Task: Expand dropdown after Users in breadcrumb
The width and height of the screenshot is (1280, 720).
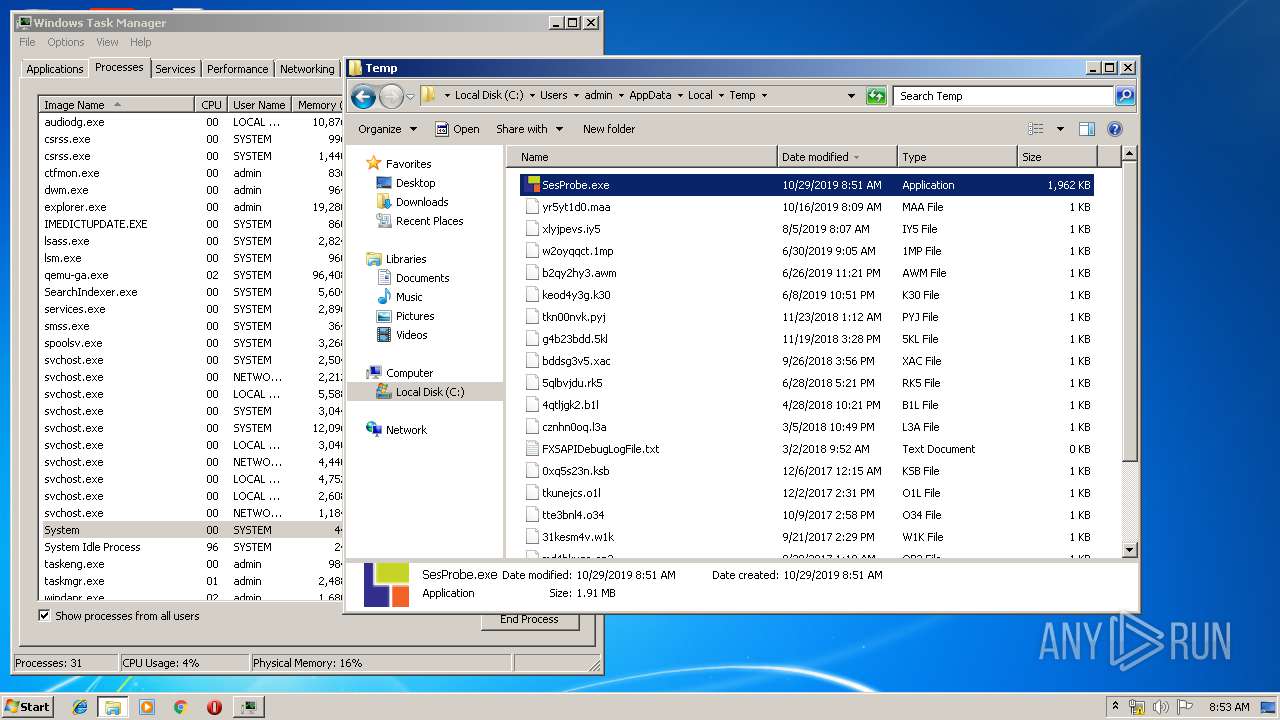Action: click(x=575, y=96)
